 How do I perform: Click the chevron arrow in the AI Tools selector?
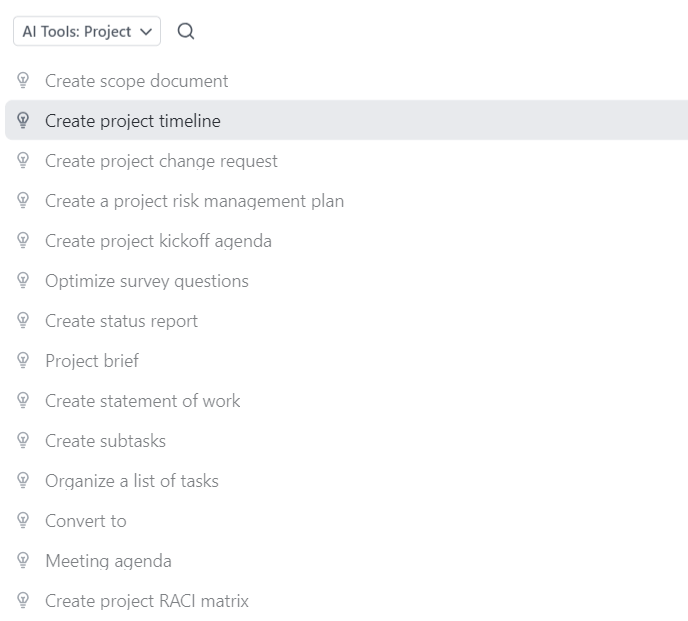(146, 32)
